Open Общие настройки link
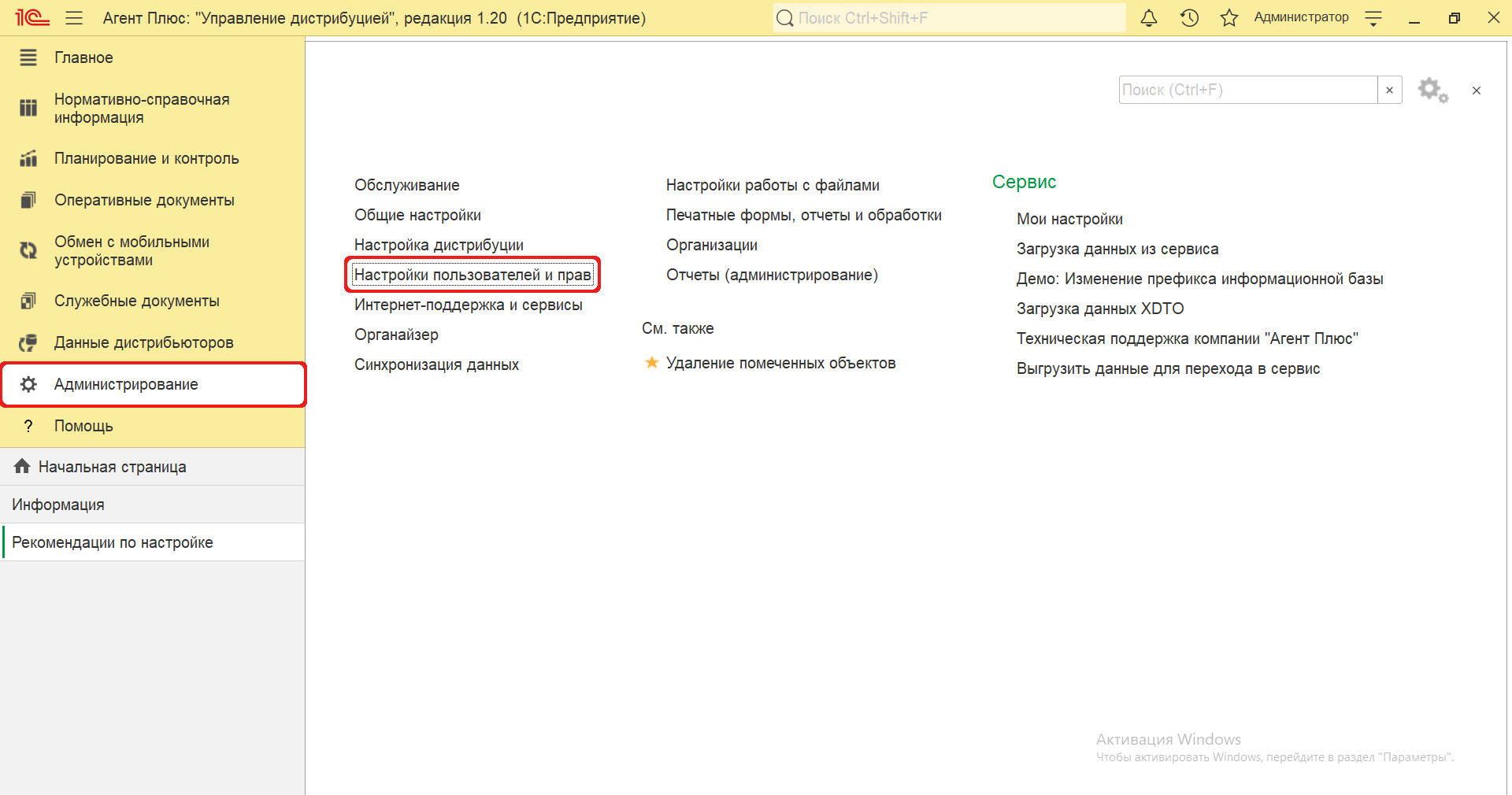 pyautogui.click(x=417, y=215)
